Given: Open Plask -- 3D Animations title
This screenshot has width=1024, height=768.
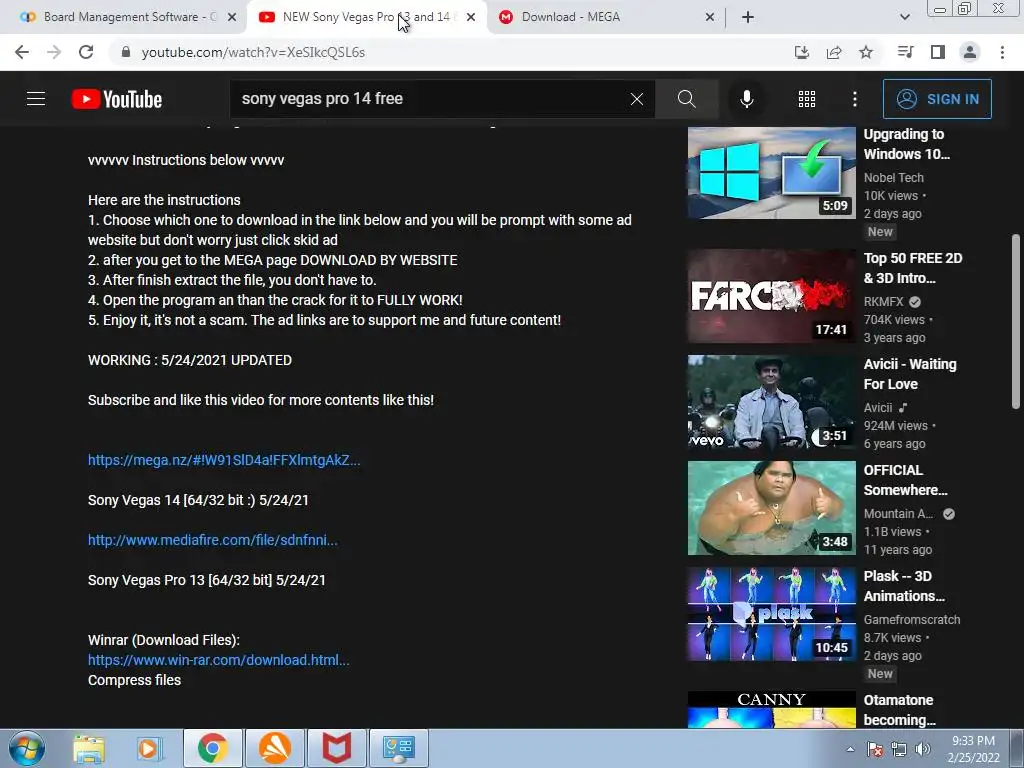Looking at the screenshot, I should (x=904, y=586).
